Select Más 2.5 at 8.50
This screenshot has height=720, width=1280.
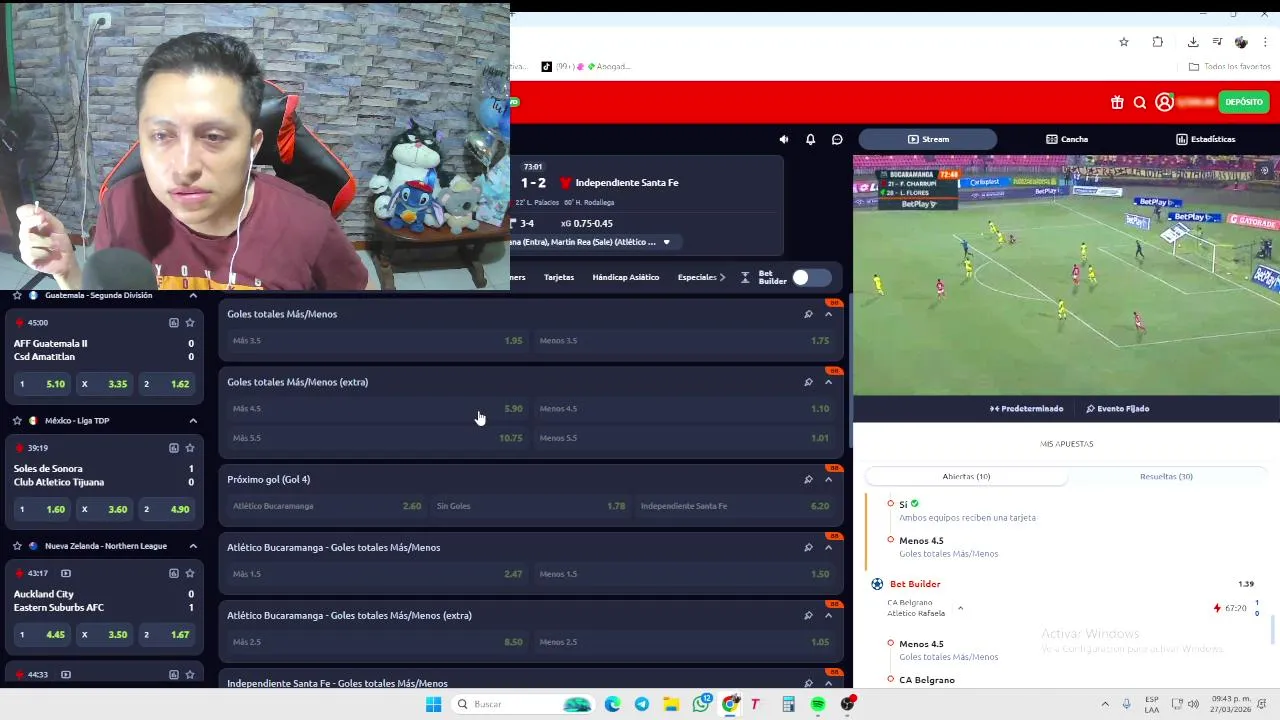click(377, 642)
